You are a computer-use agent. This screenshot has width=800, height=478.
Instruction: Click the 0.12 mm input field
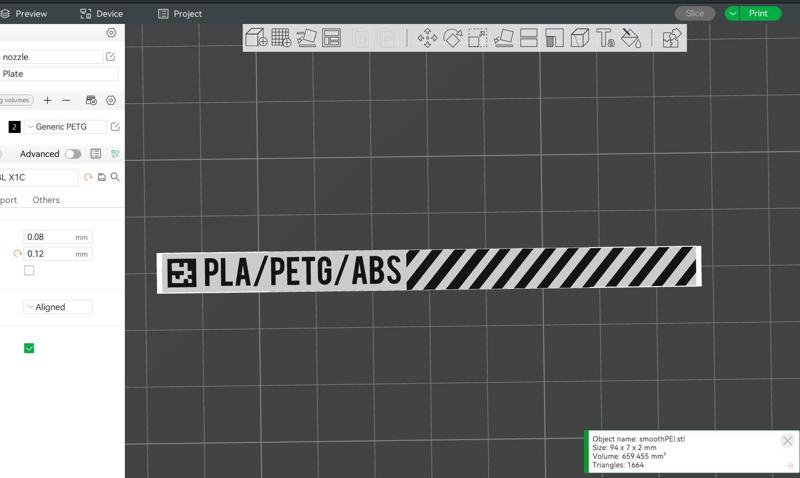coord(58,254)
